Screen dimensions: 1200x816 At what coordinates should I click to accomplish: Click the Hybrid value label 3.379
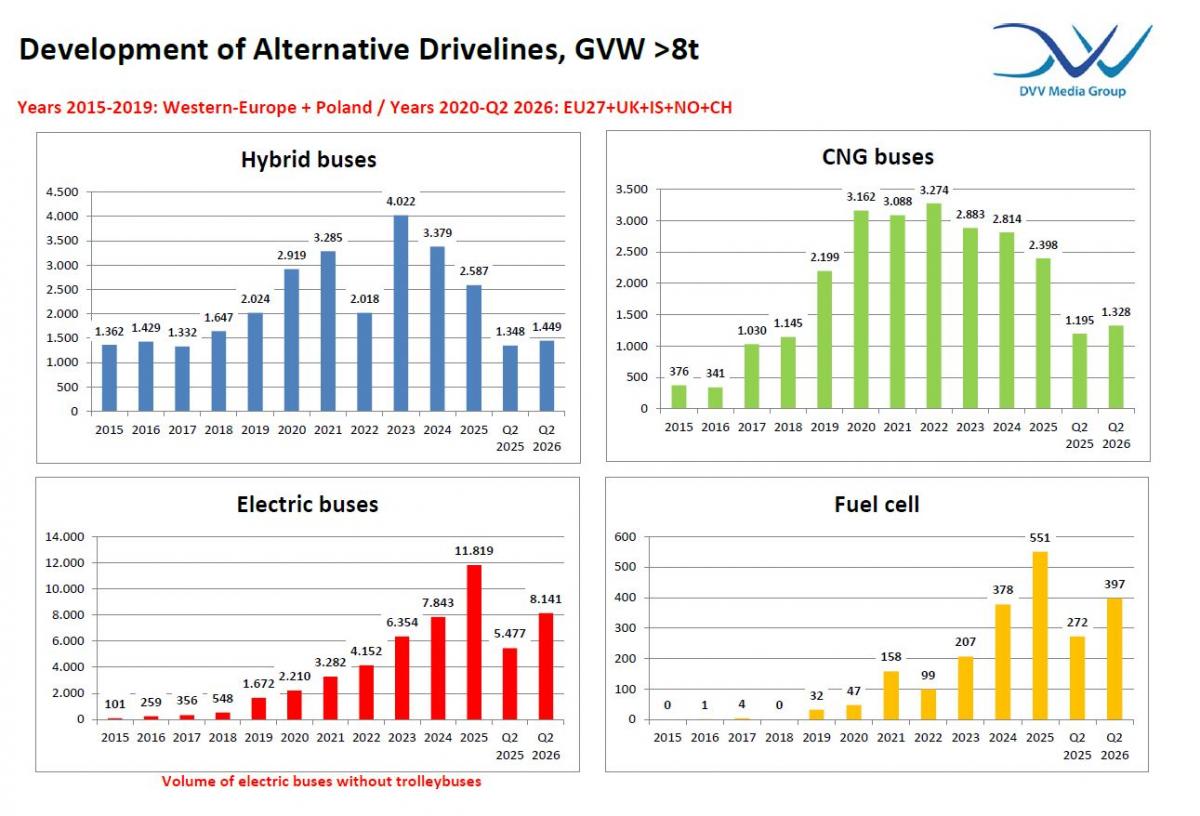[437, 235]
